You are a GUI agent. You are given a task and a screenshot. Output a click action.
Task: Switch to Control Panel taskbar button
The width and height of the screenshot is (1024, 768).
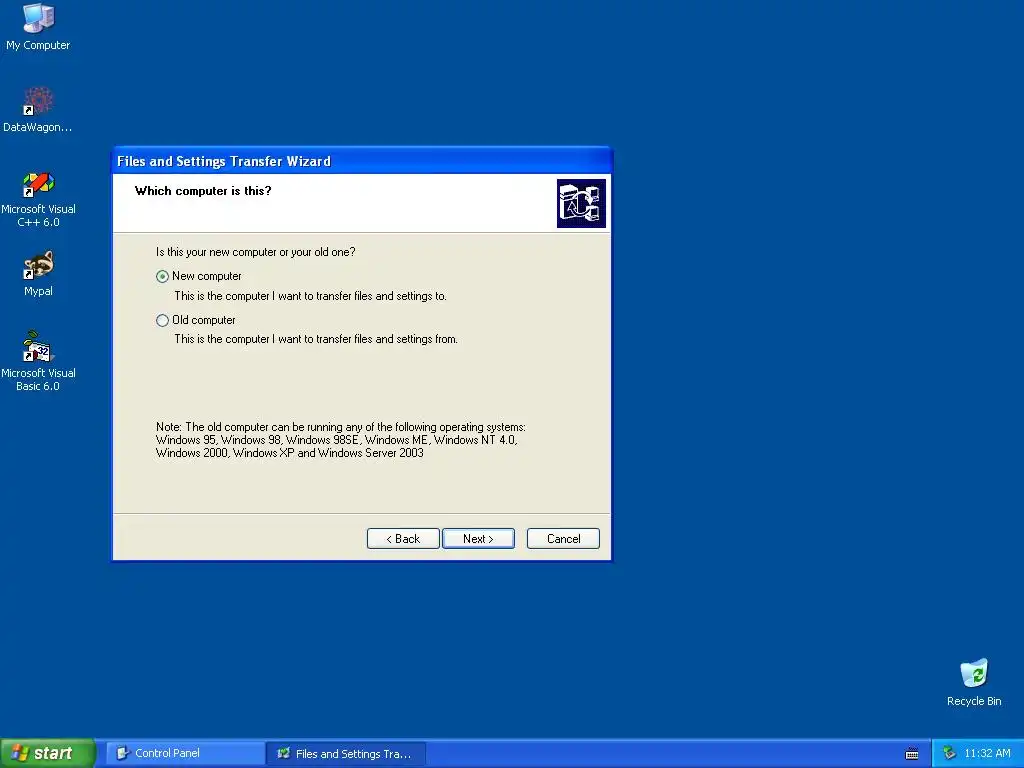tap(185, 753)
